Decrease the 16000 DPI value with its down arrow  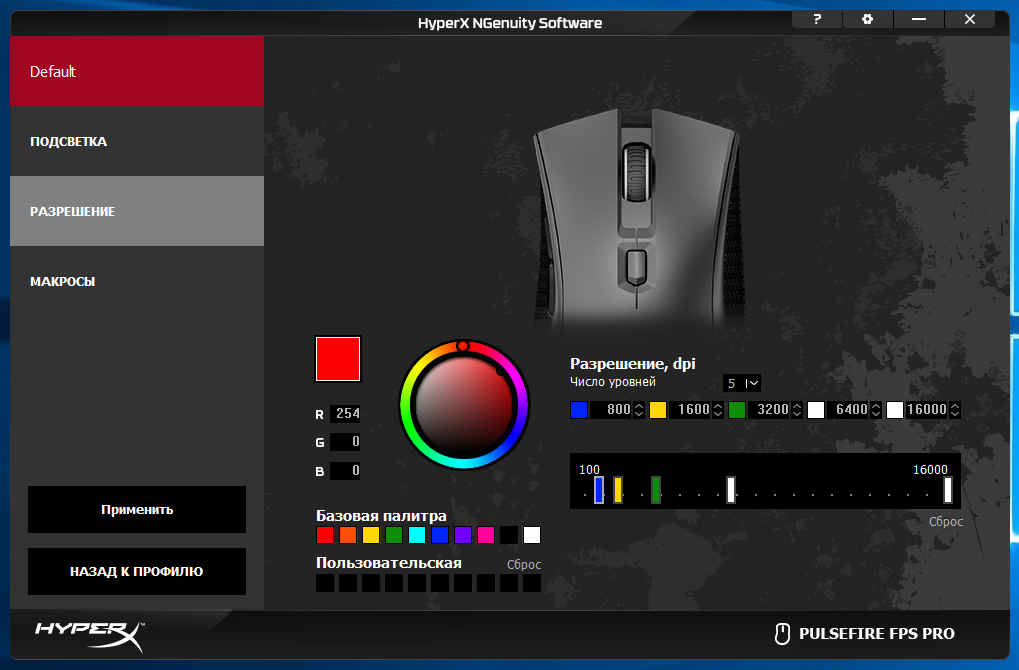pyautogui.click(x=953, y=413)
